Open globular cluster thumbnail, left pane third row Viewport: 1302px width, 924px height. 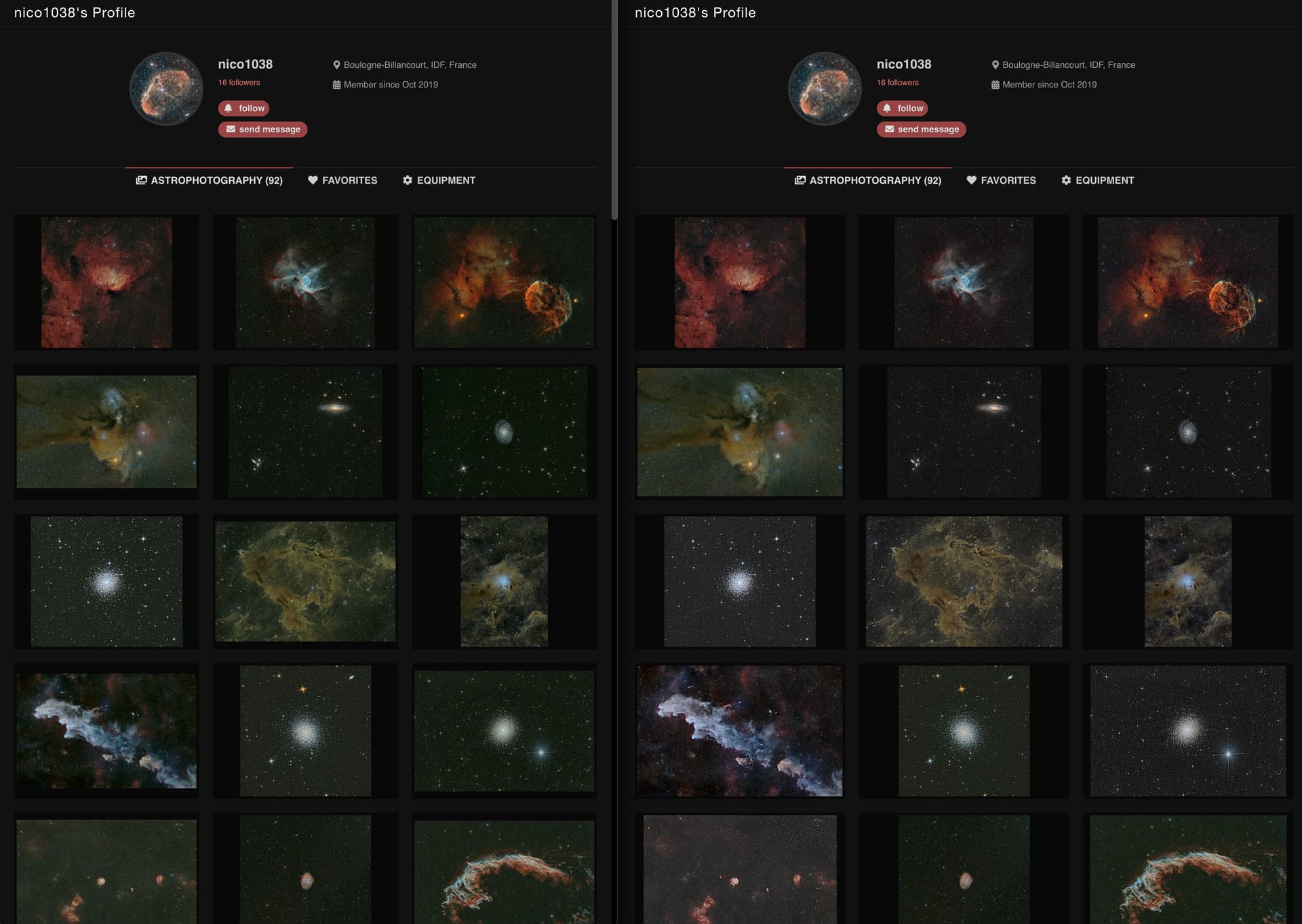pos(106,582)
